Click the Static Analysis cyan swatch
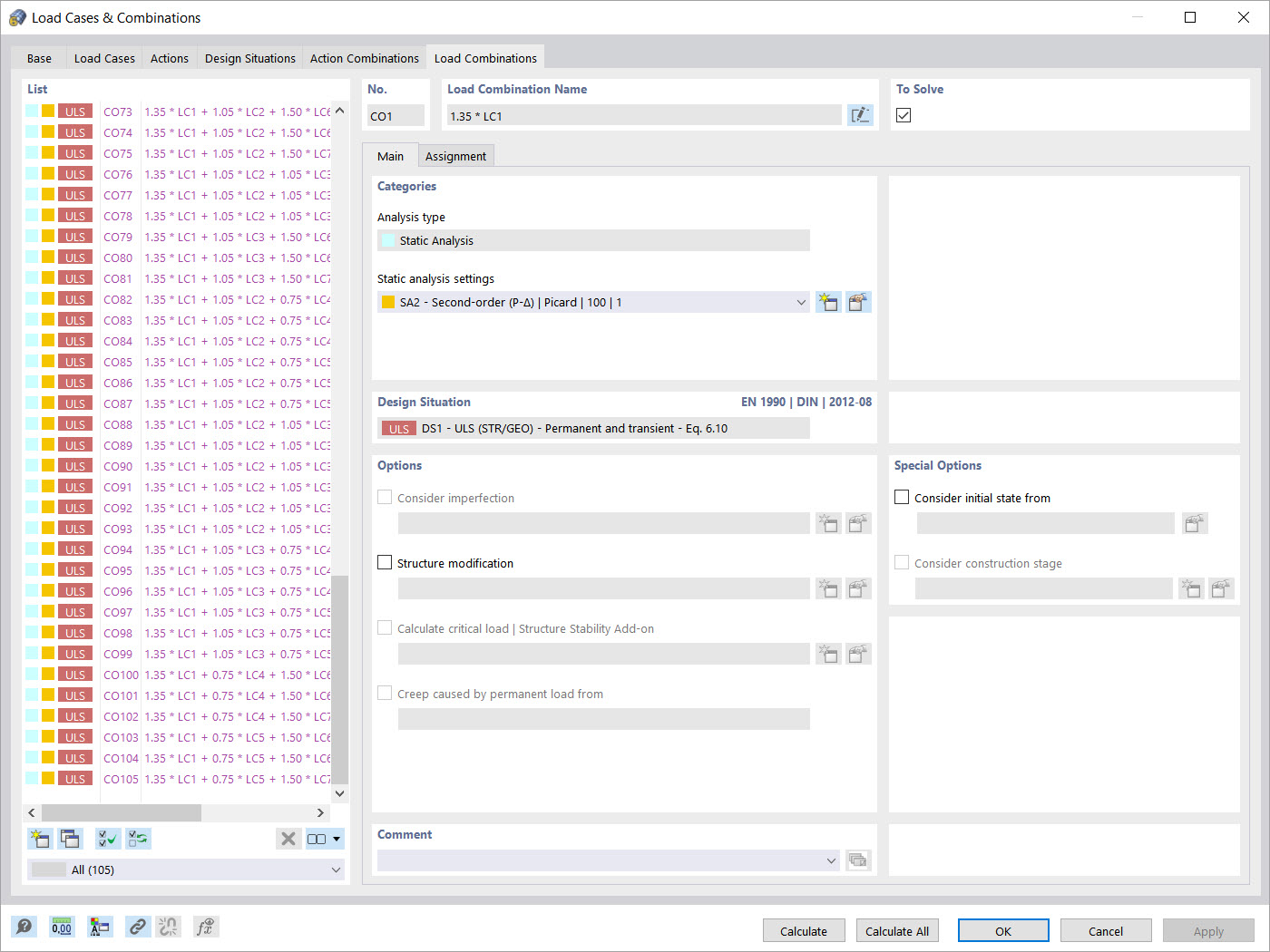Image resolution: width=1270 pixels, height=952 pixels. point(388,240)
